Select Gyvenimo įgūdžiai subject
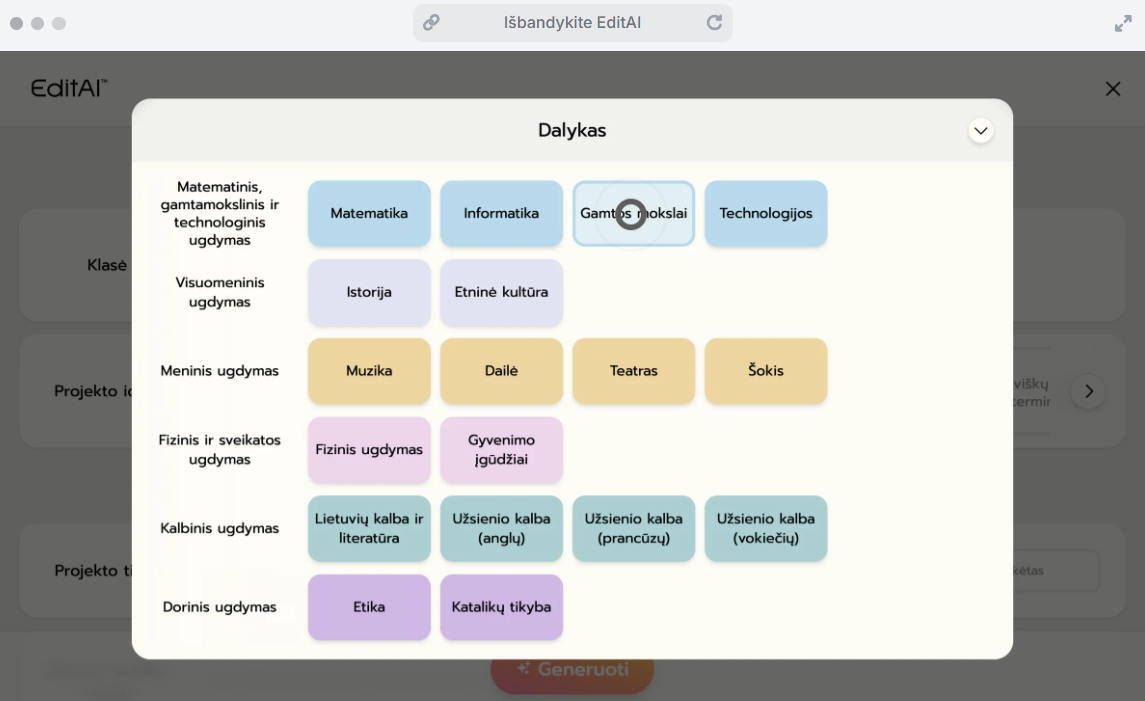The height and width of the screenshot is (701, 1145). pos(501,450)
